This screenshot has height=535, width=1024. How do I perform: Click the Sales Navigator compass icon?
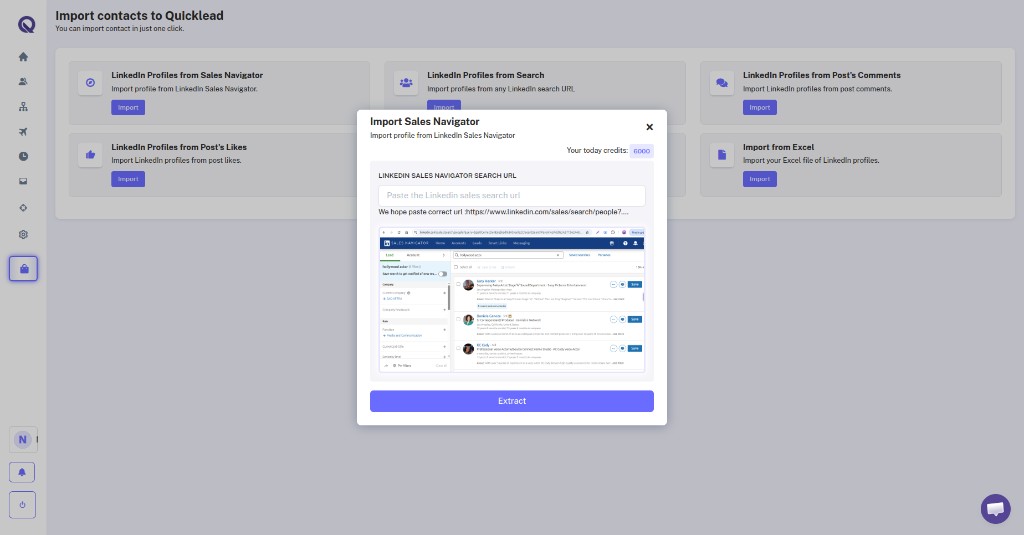pyautogui.click(x=90, y=83)
